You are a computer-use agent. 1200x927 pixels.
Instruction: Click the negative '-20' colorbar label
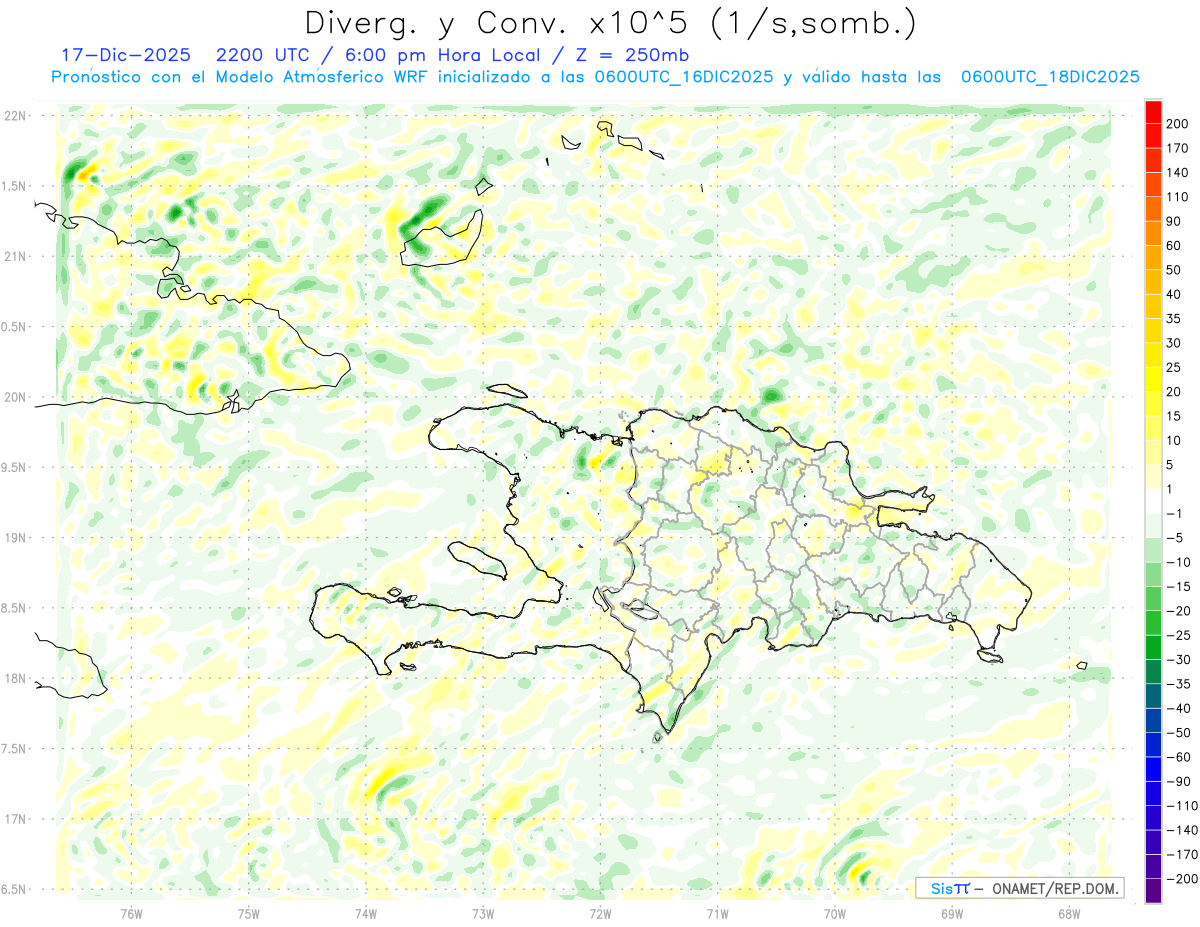pos(1178,611)
